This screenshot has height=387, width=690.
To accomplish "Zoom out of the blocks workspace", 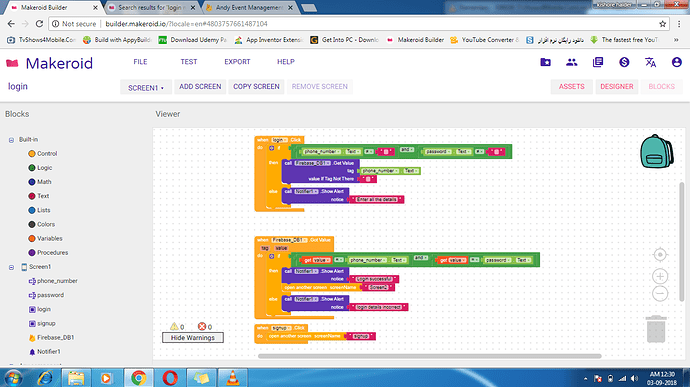I will pos(660,293).
